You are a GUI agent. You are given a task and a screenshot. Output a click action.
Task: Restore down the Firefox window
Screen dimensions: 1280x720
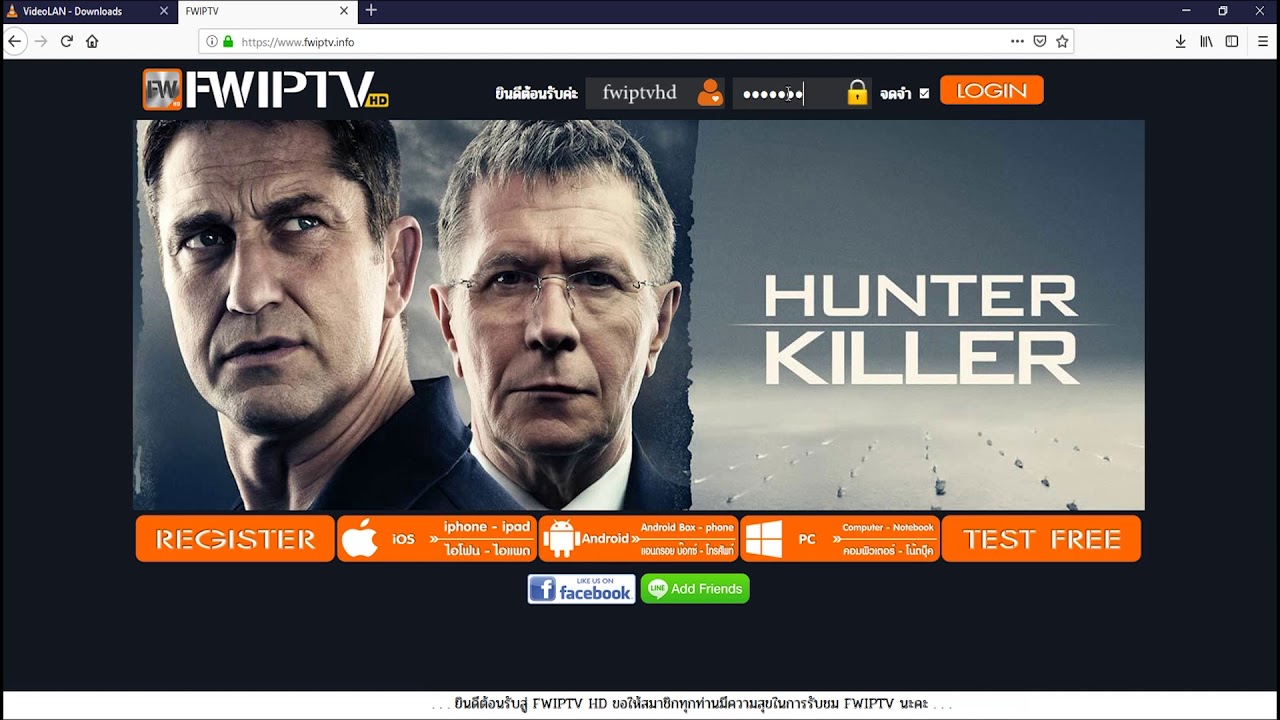tap(1222, 11)
